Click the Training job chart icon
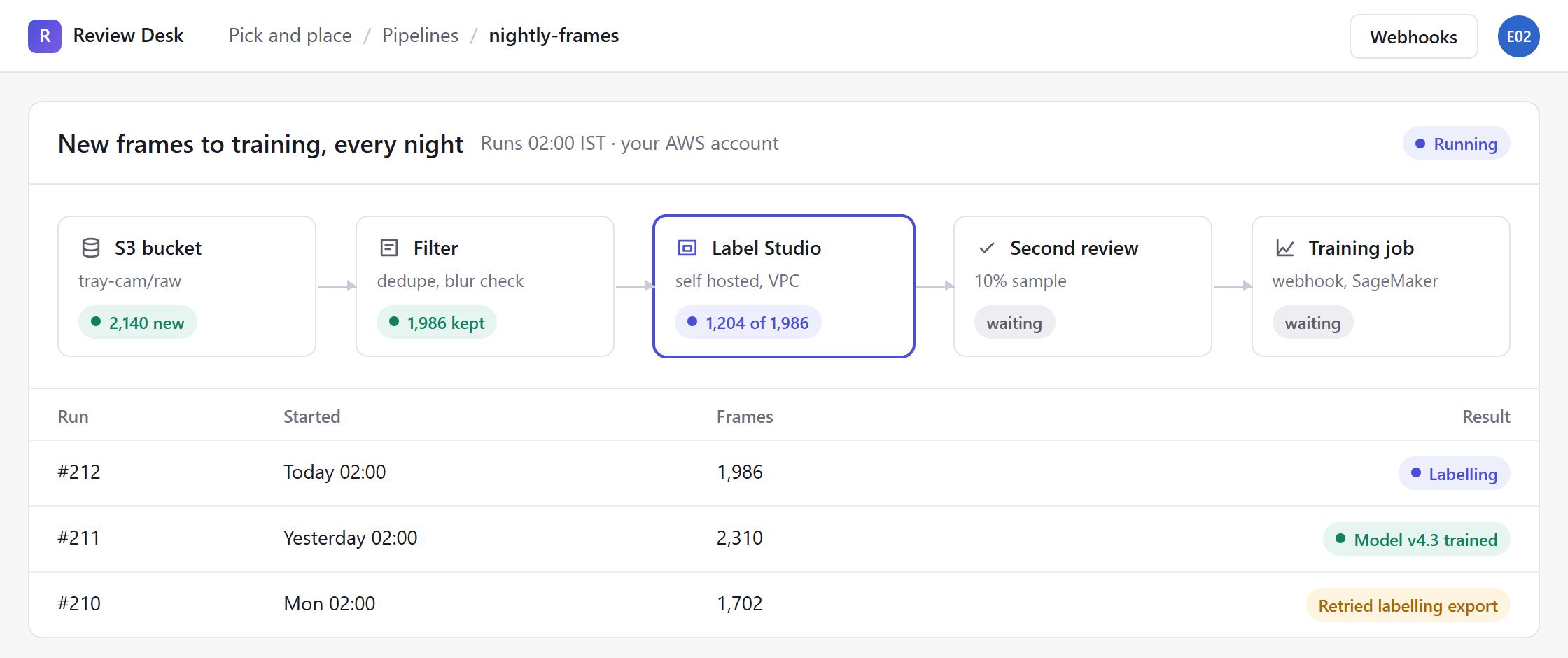 tap(1285, 248)
